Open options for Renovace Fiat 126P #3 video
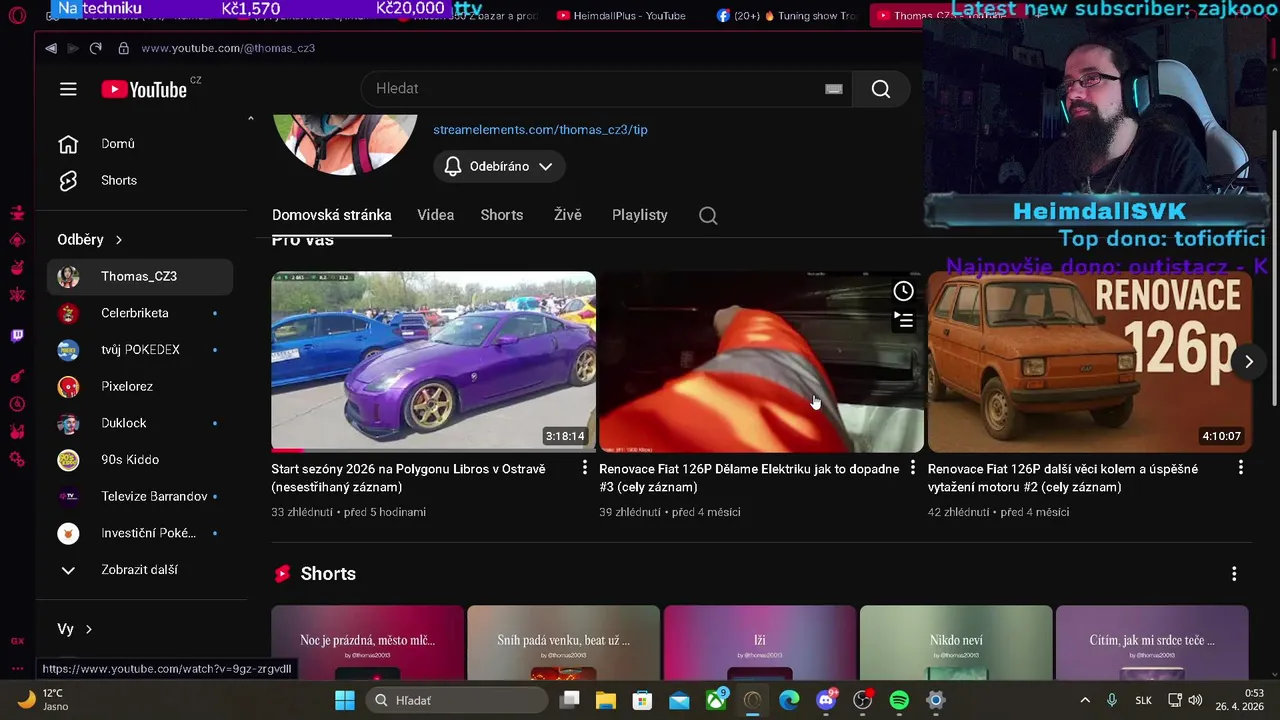 (x=912, y=468)
